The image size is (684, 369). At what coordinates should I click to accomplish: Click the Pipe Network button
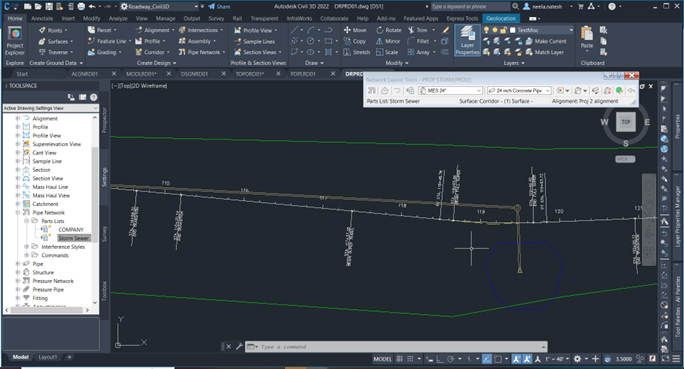click(202, 52)
